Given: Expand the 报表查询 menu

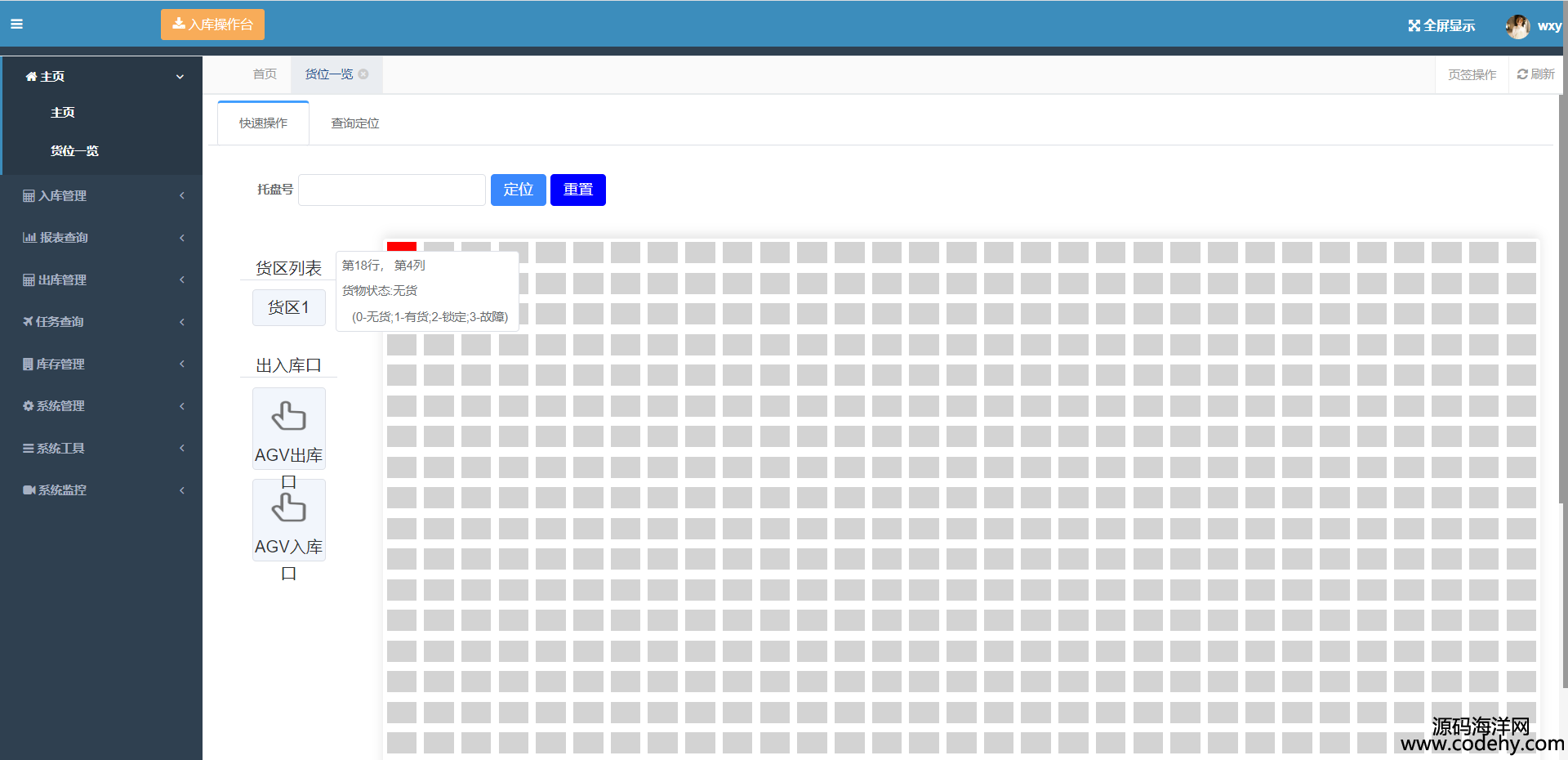Looking at the screenshot, I should (102, 238).
